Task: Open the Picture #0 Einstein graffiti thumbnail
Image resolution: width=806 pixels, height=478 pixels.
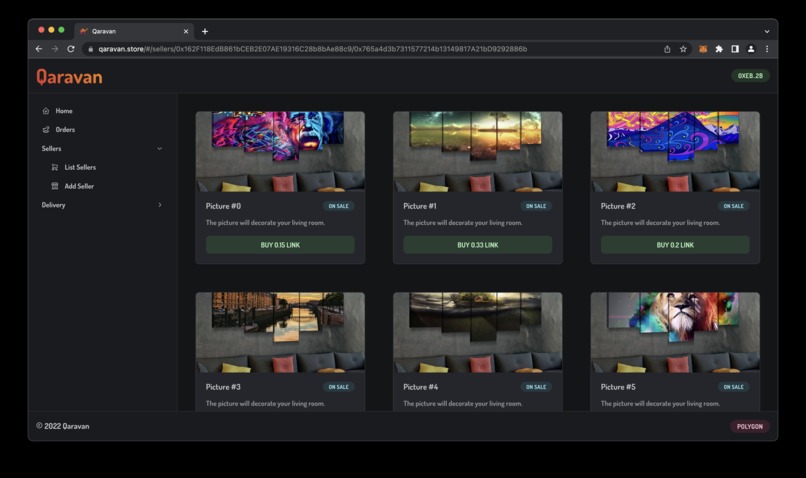Action: pos(280,151)
